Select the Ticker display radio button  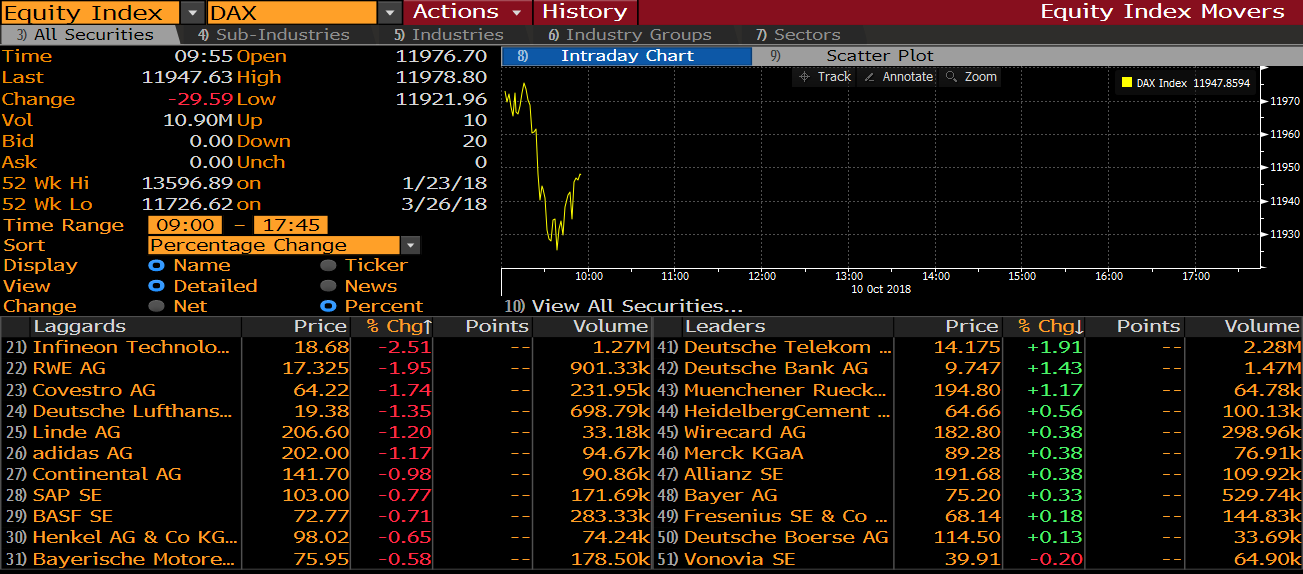coord(328,265)
